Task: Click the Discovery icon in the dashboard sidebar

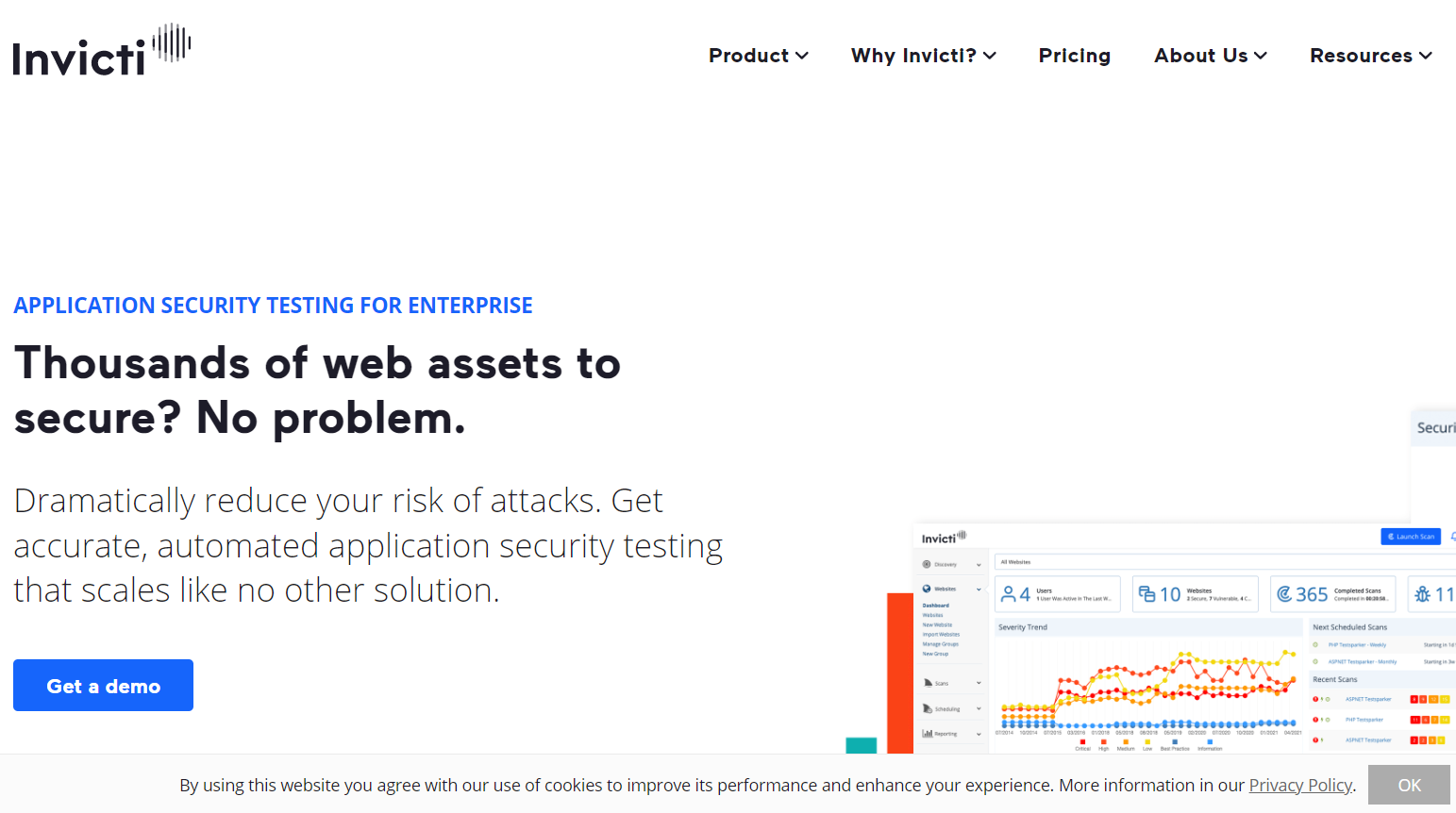Action: pos(927,564)
